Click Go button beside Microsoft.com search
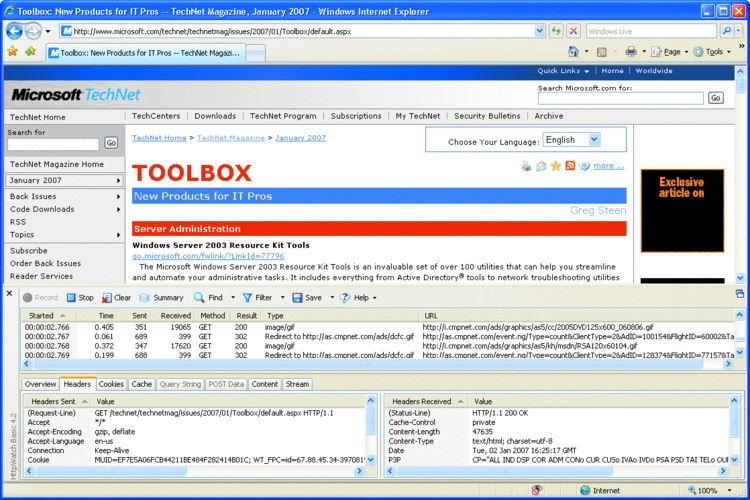The height and width of the screenshot is (500, 750). (716, 98)
